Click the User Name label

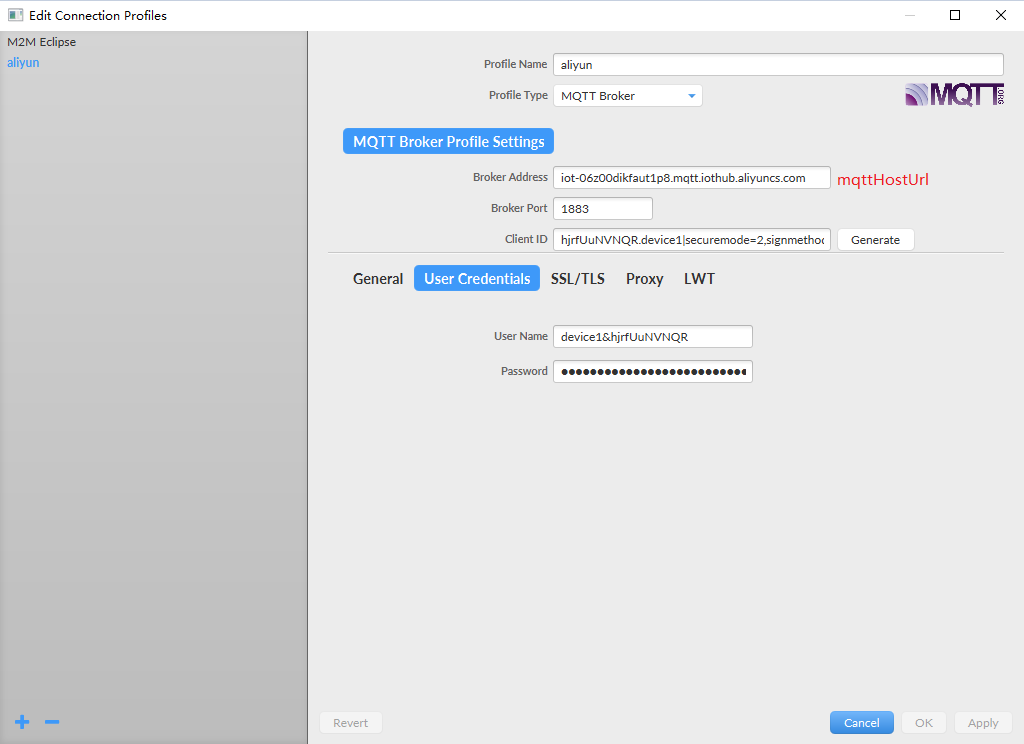click(x=520, y=336)
